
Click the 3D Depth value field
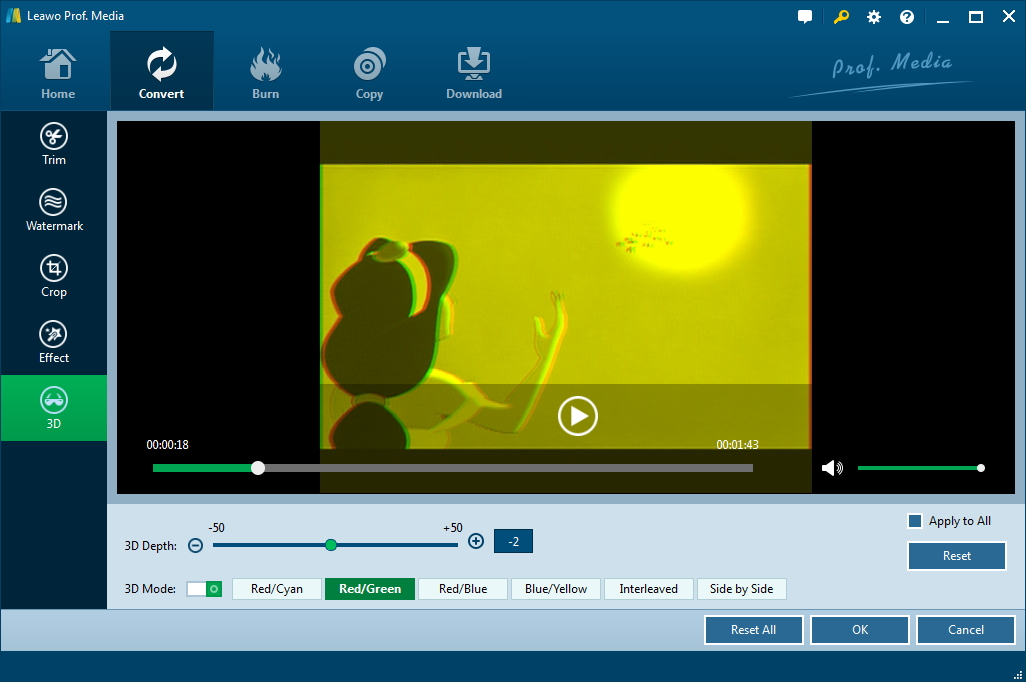click(x=513, y=541)
